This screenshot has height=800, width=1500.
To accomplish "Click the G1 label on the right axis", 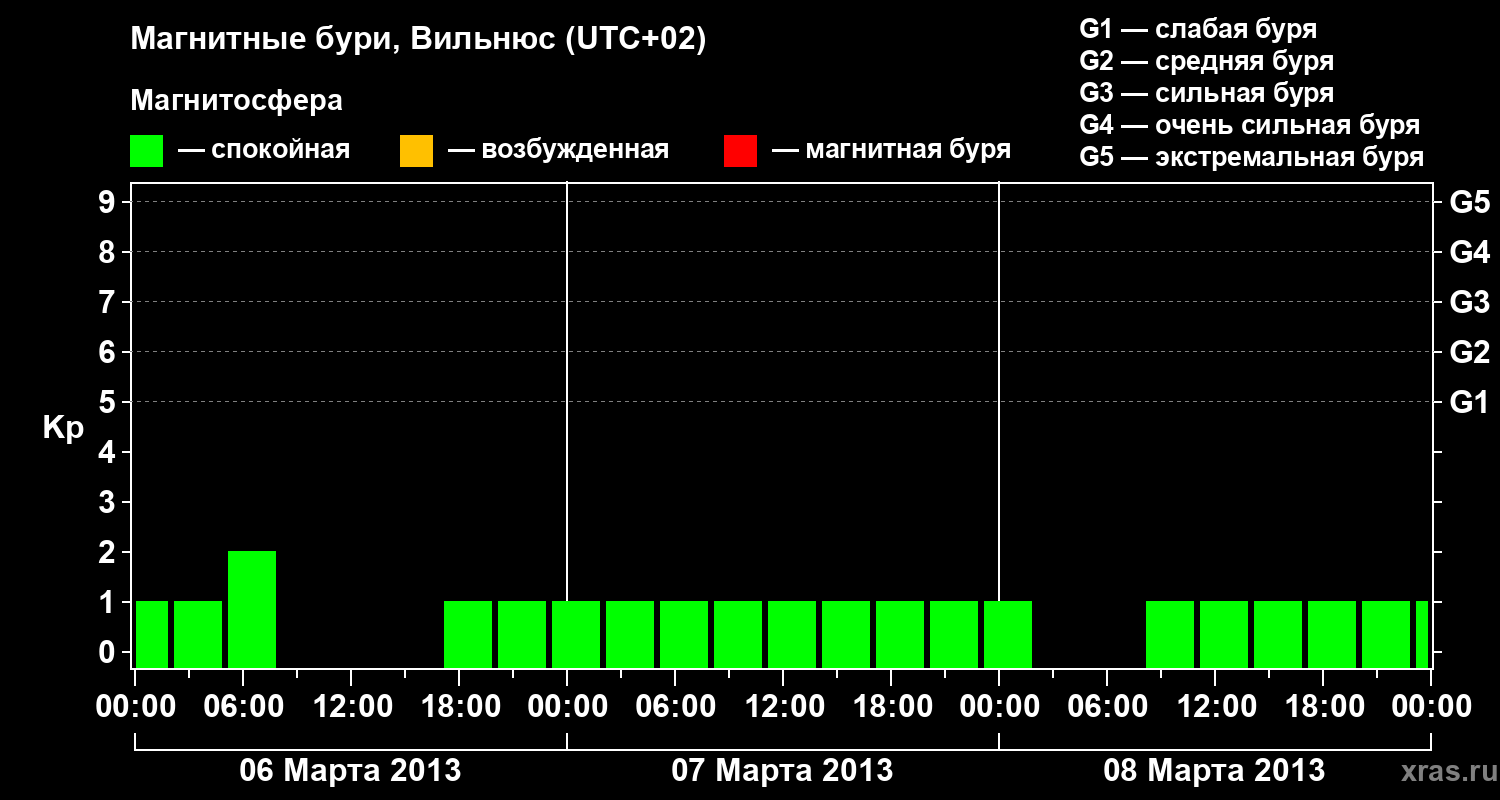I will pyautogui.click(x=1469, y=402).
